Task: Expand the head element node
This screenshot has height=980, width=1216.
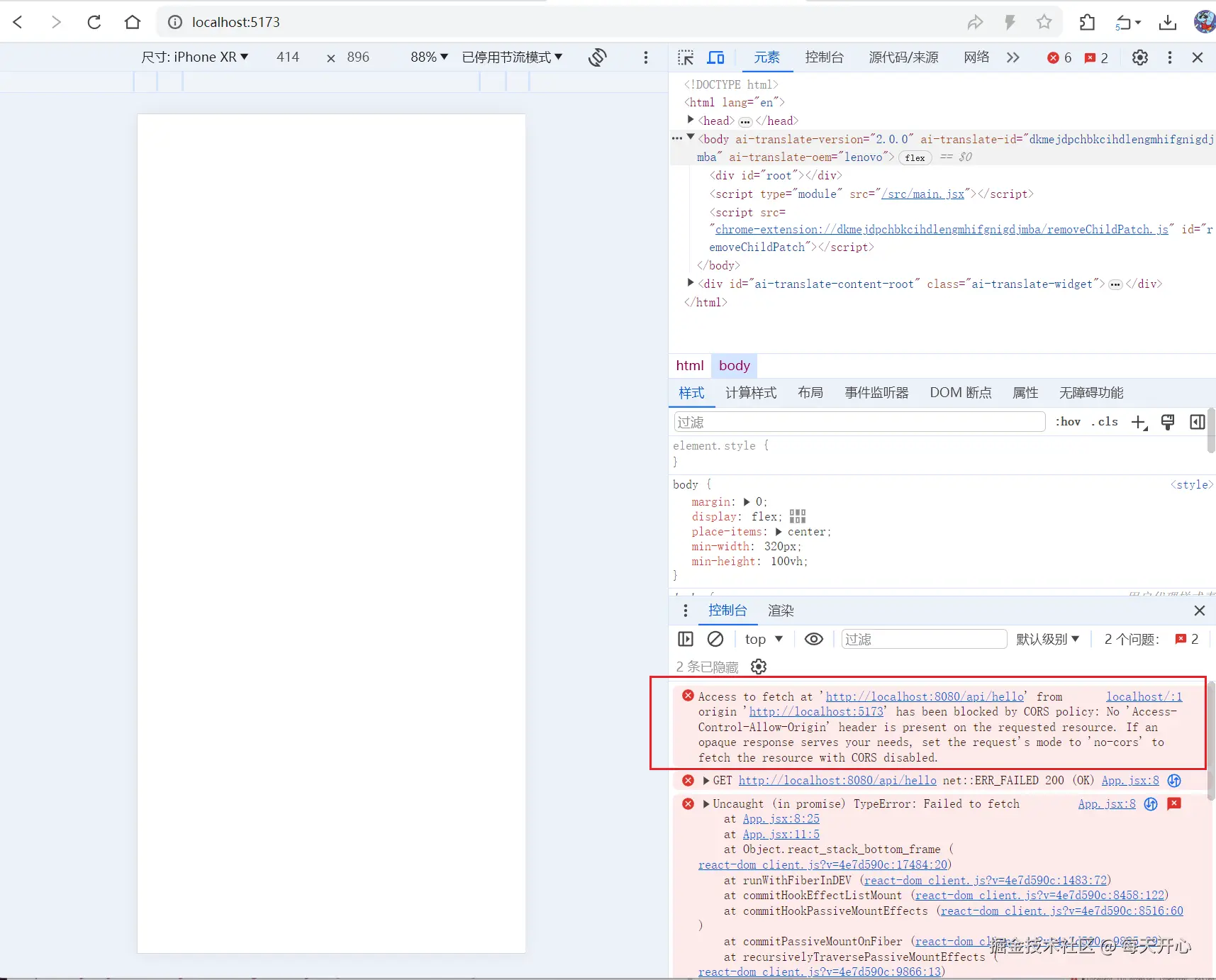Action: pyautogui.click(x=691, y=120)
